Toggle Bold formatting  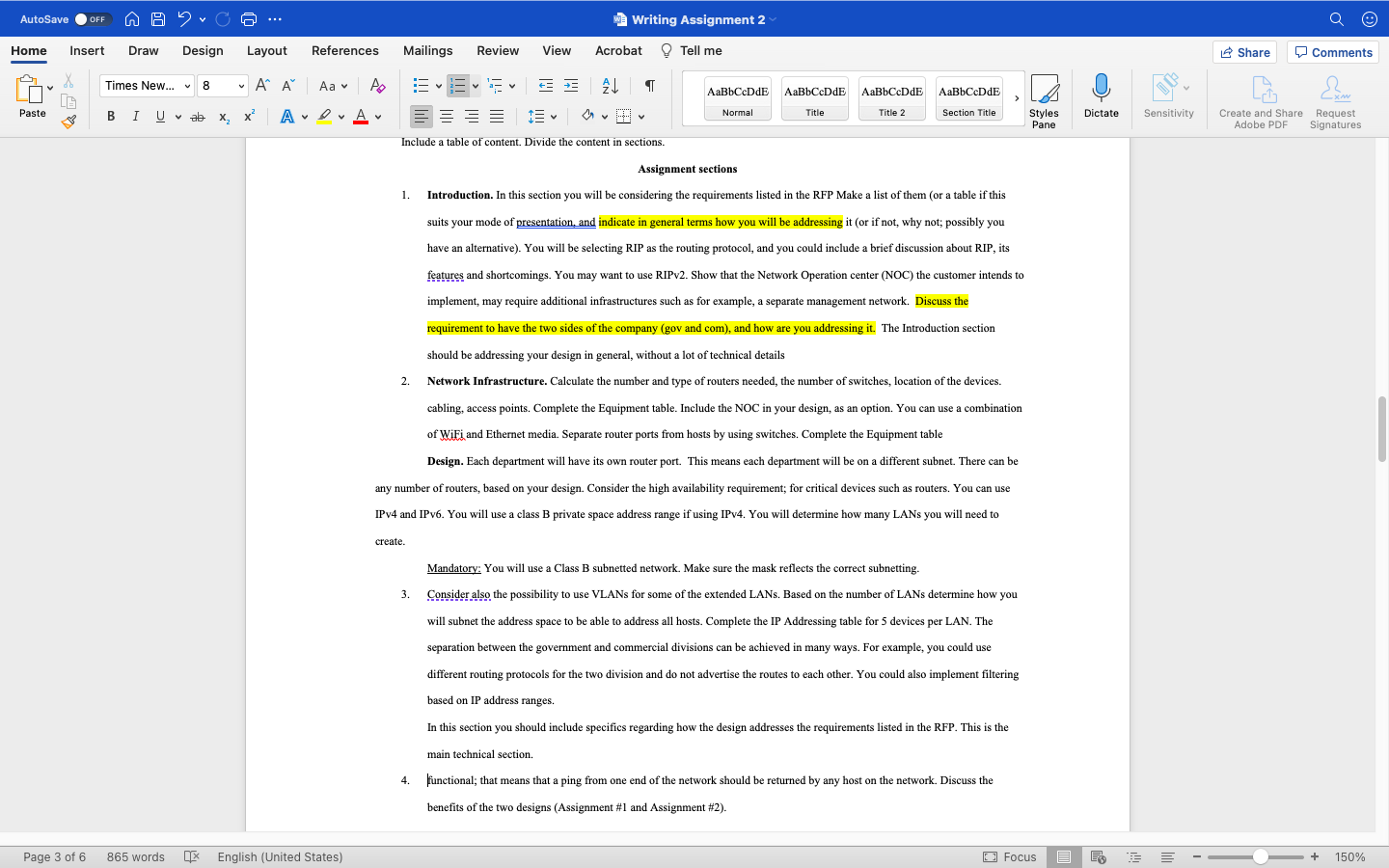tap(111, 117)
